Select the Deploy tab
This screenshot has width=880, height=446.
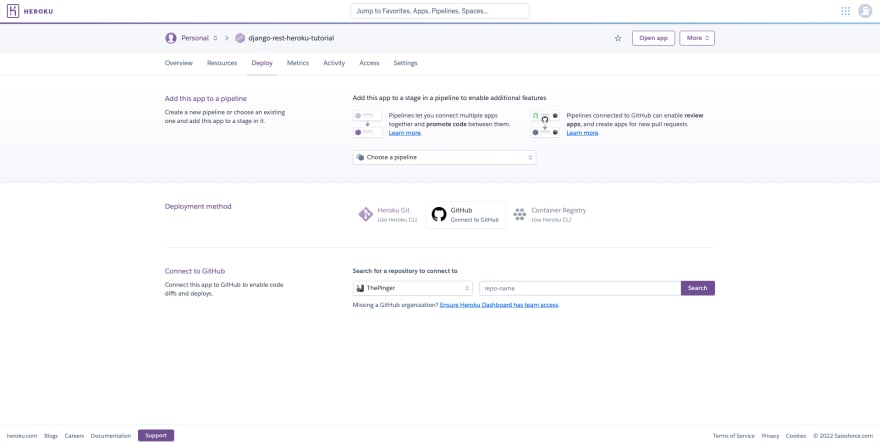262,63
